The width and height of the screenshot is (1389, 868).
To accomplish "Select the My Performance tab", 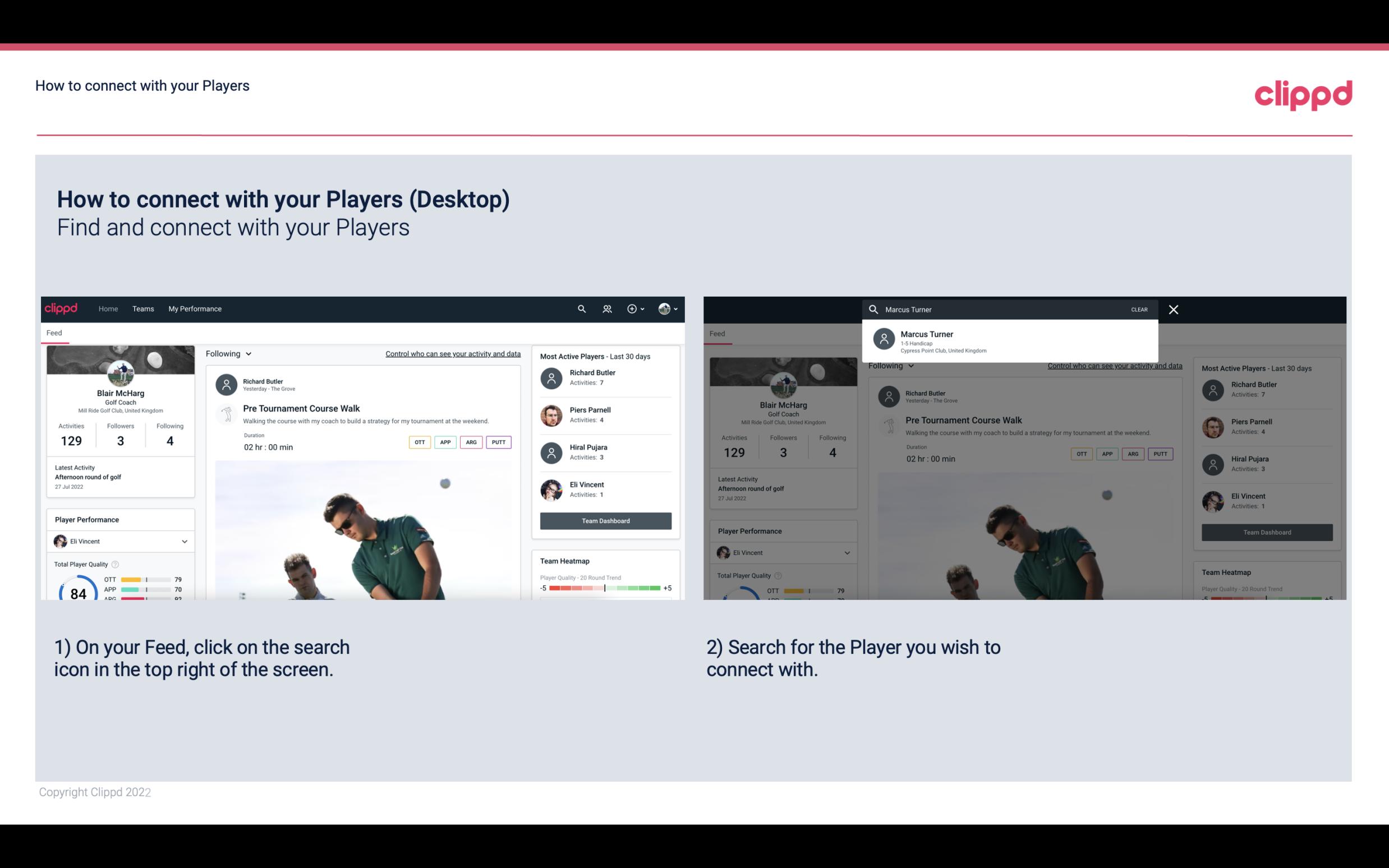I will tap(195, 308).
